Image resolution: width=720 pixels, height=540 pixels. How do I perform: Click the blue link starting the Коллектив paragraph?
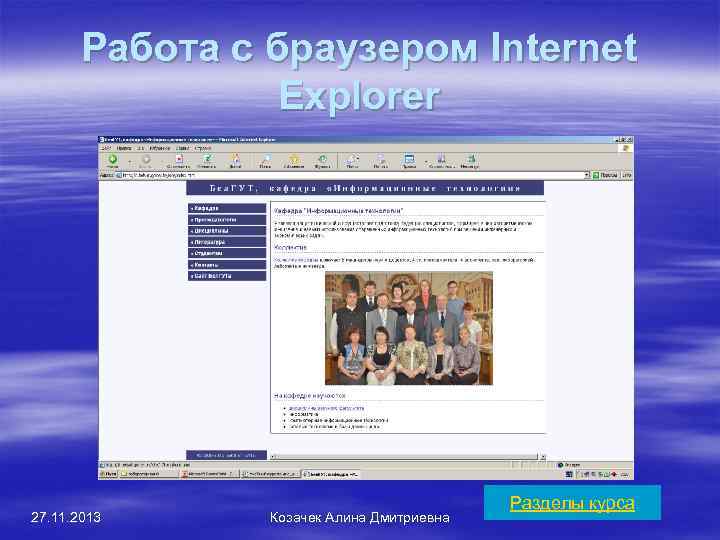pos(296,260)
